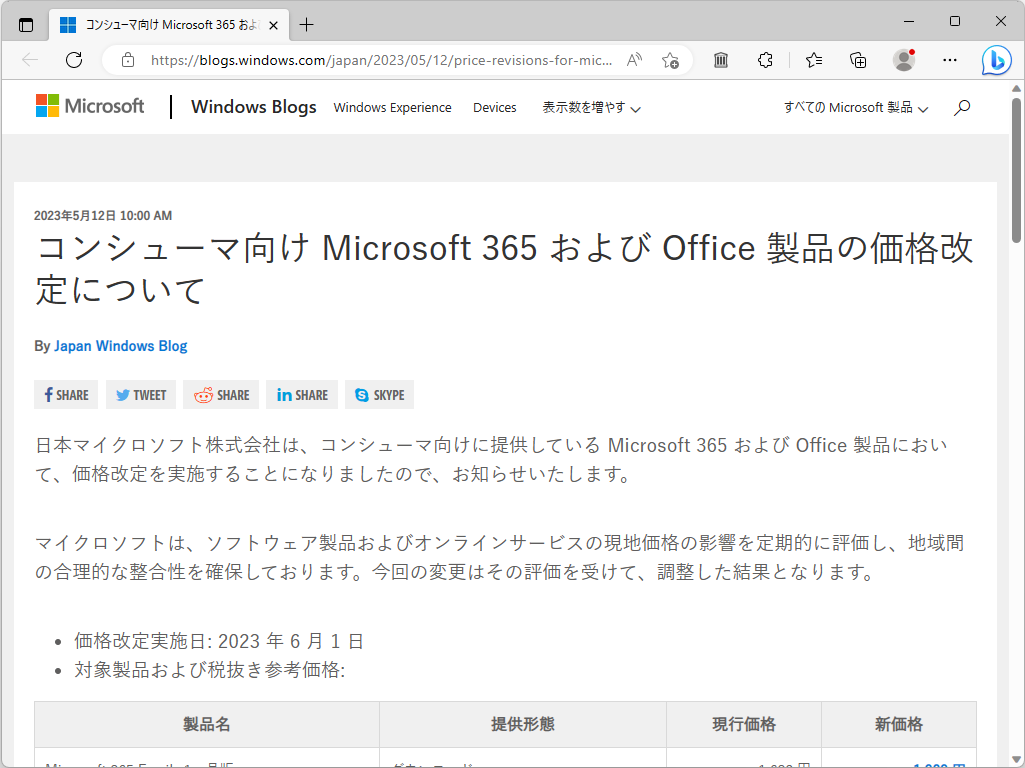This screenshot has width=1025, height=768.
Task: Select Devices in the navigation bar
Action: pos(494,107)
